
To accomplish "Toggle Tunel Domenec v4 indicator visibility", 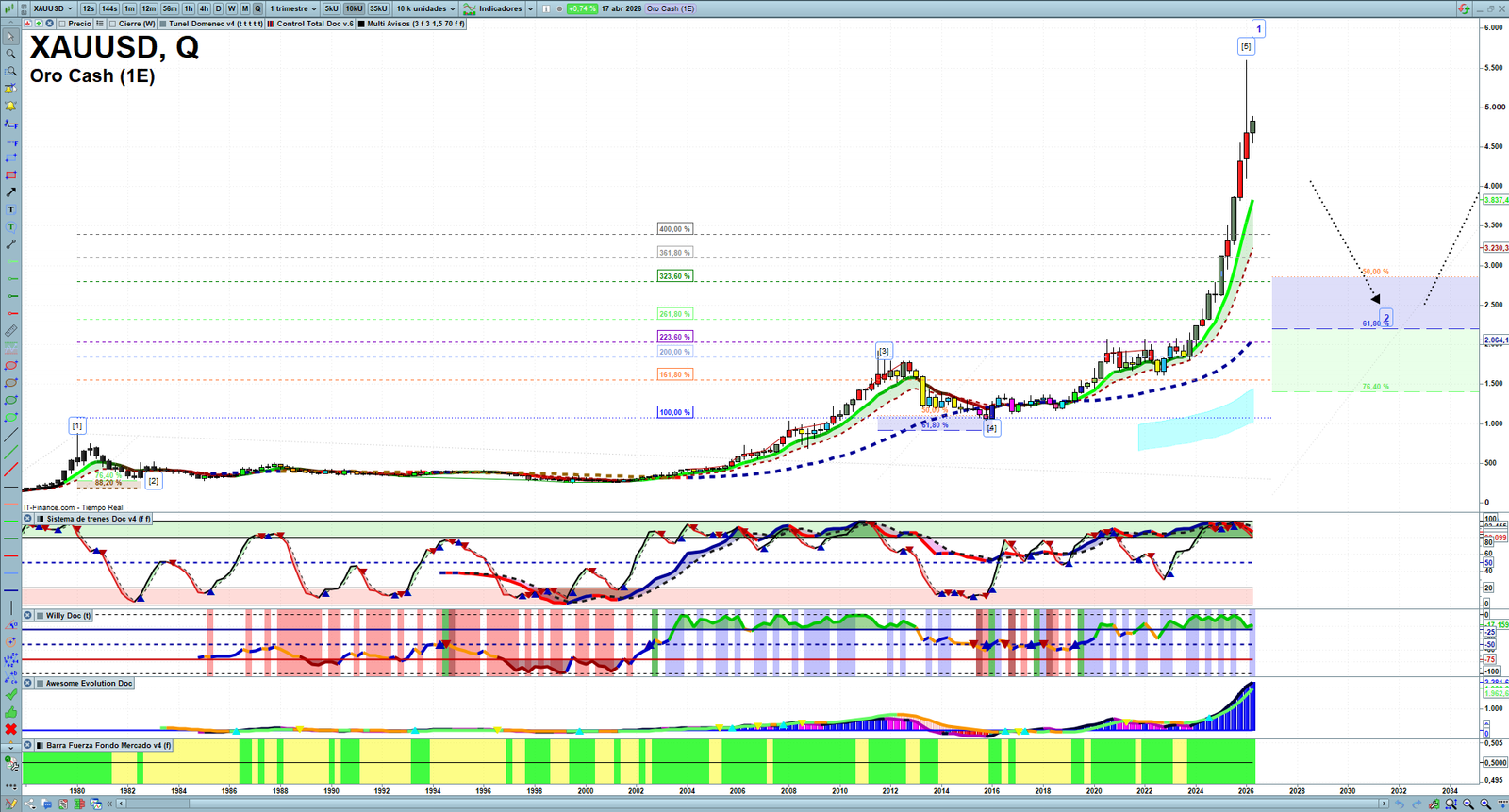I will [163, 24].
